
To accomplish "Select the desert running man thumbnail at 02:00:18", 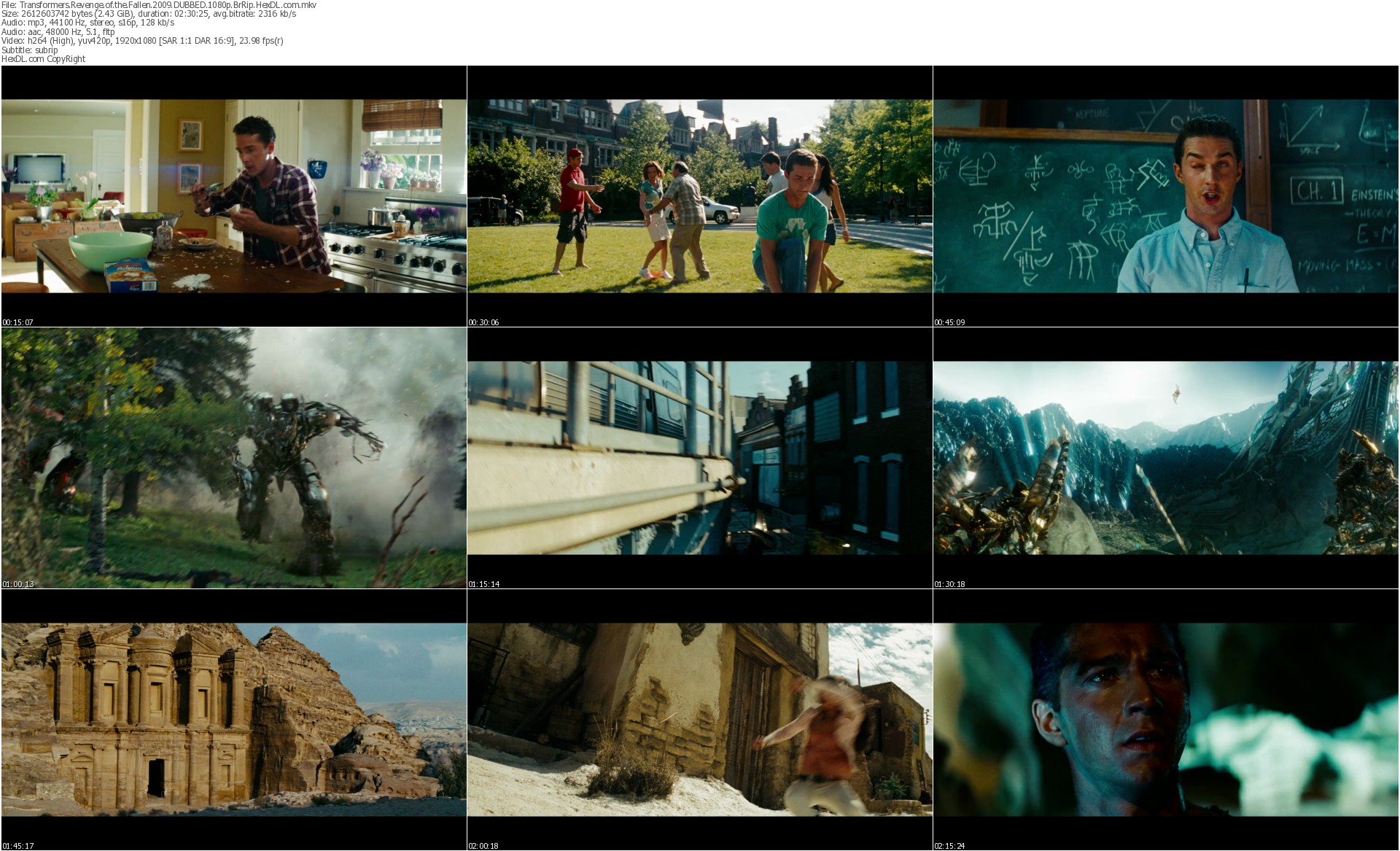I will pyautogui.click(x=699, y=719).
